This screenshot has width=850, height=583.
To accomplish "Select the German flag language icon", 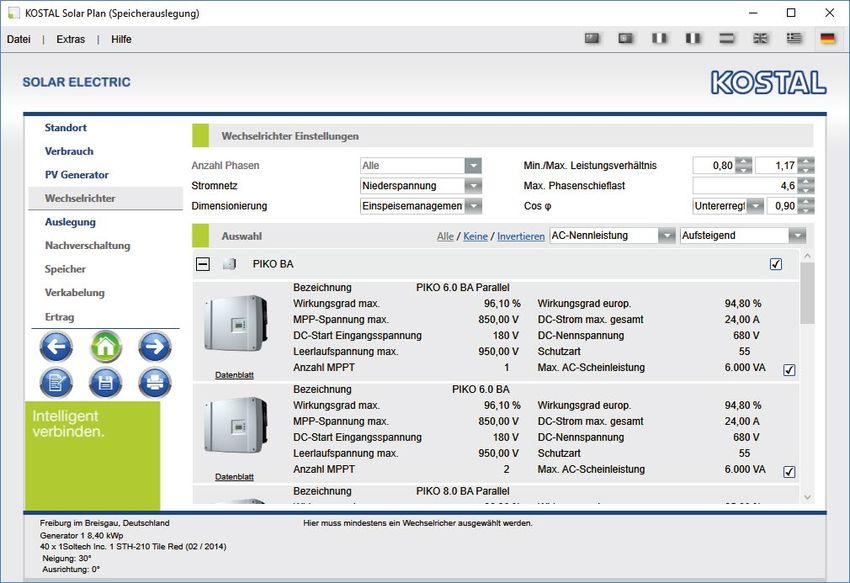I will click(827, 39).
